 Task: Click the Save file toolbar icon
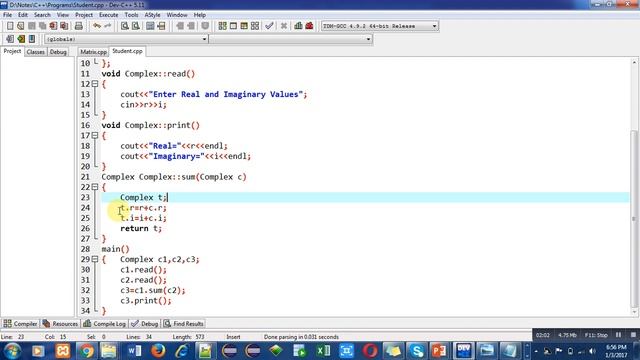pyautogui.click(x=31, y=26)
